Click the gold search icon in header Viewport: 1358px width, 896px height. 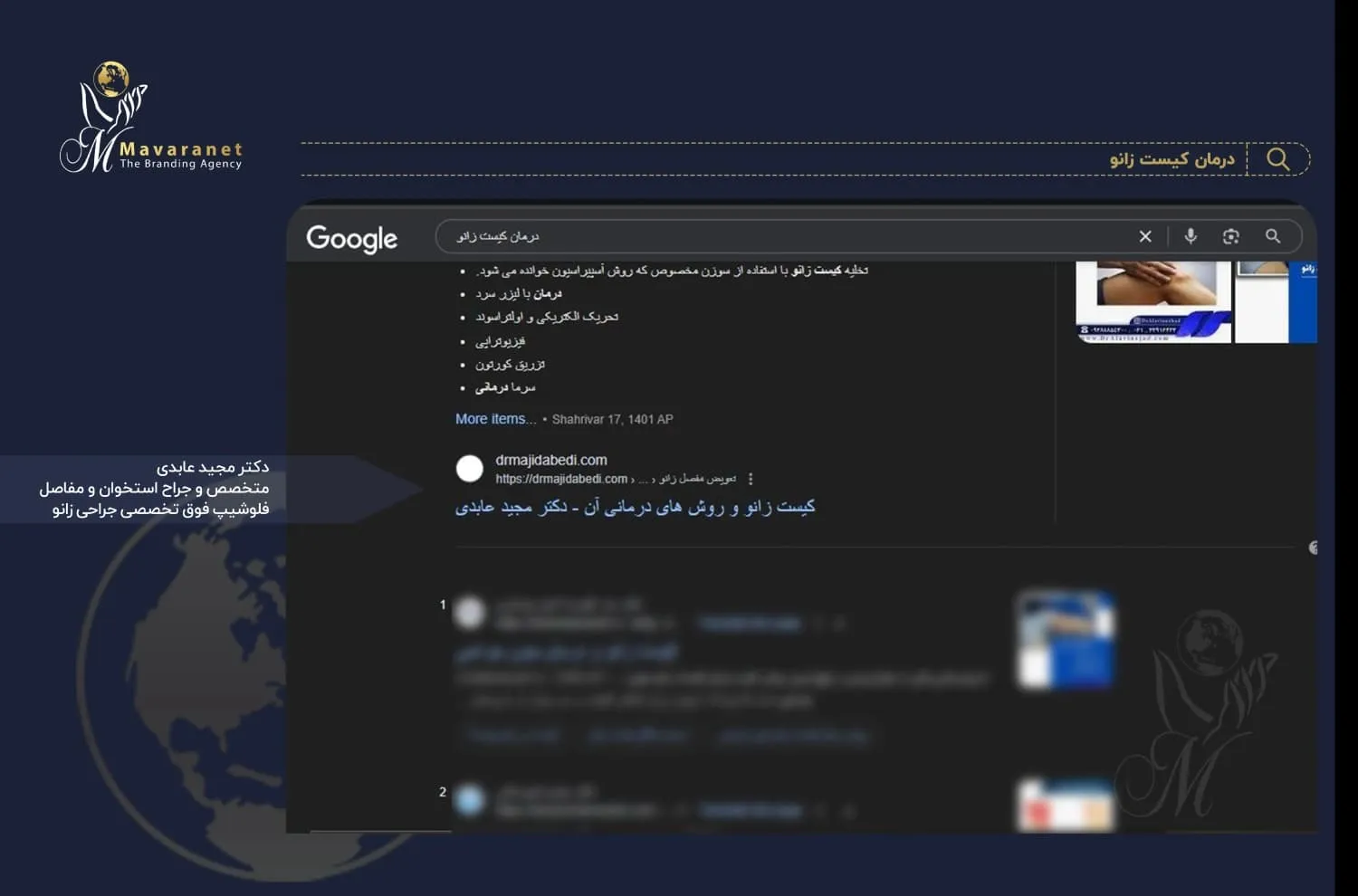click(x=1277, y=159)
